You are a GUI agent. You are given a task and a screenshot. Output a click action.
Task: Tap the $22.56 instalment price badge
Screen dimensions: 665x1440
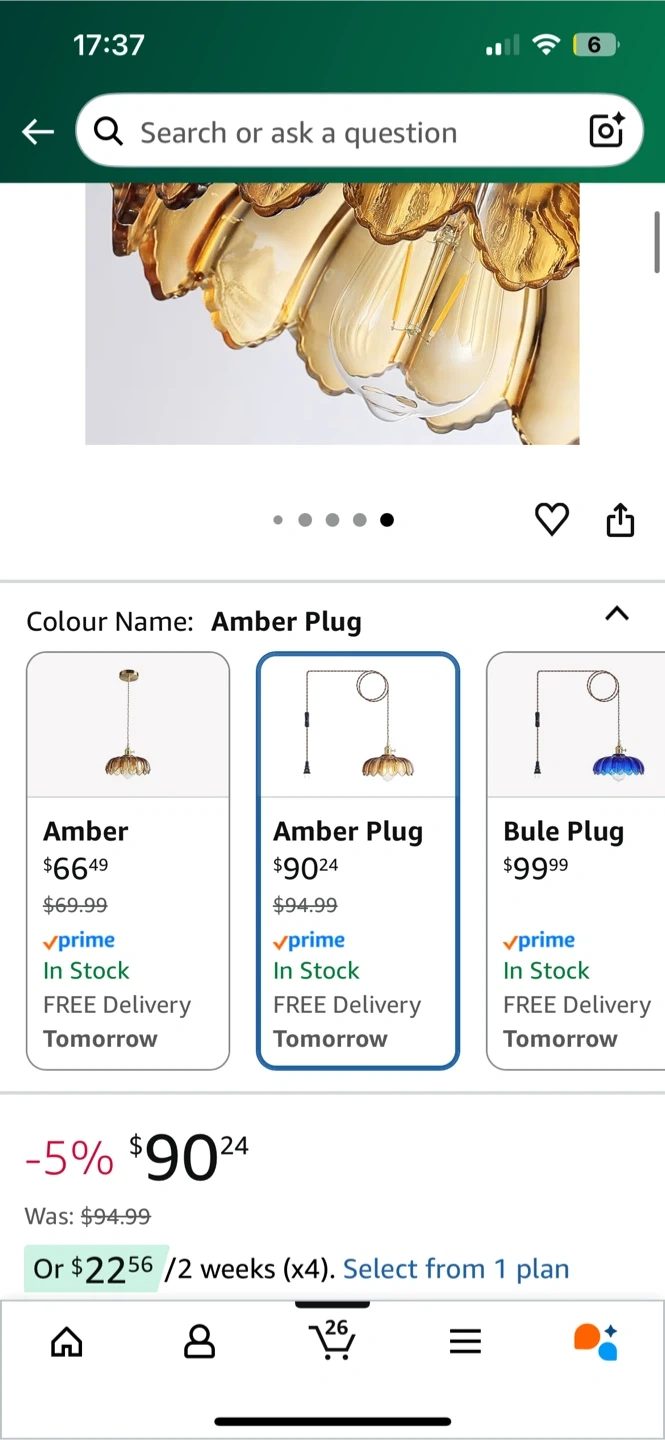coord(91,1269)
